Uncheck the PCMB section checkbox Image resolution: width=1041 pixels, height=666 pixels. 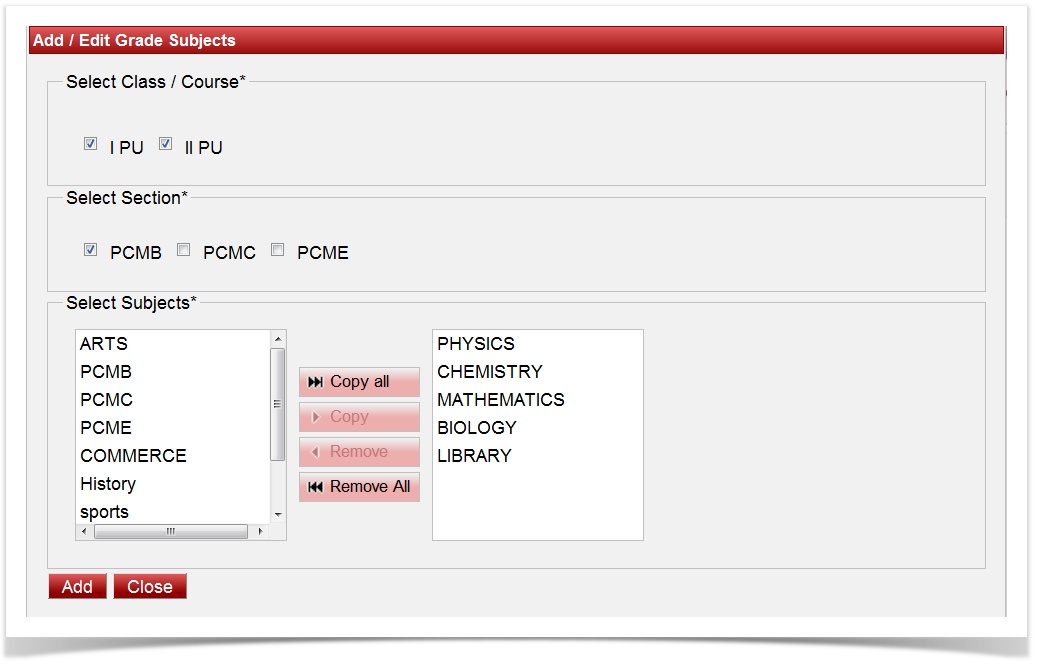click(x=91, y=250)
